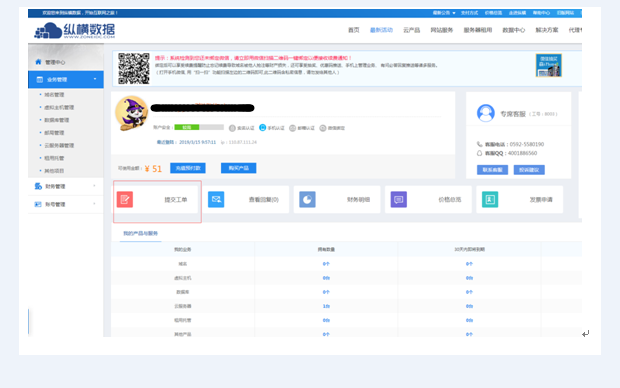Open 虚拟主机管理 in the sidebar
Viewport: 620px width, 388px height.
click(x=59, y=107)
